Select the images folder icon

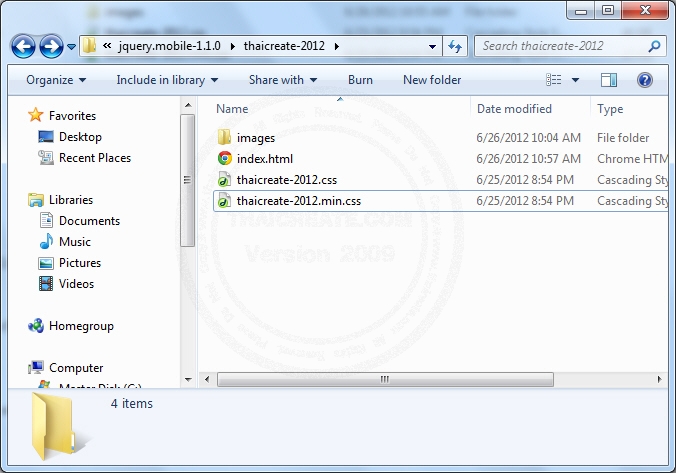(x=224, y=137)
